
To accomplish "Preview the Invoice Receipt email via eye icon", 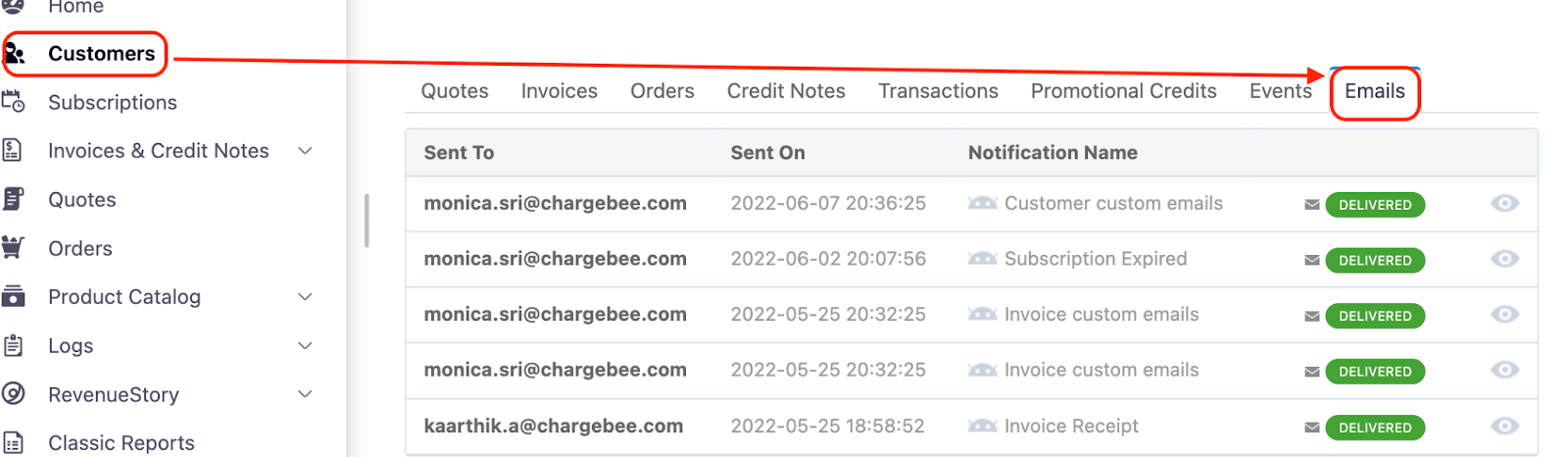I will (x=1504, y=426).
